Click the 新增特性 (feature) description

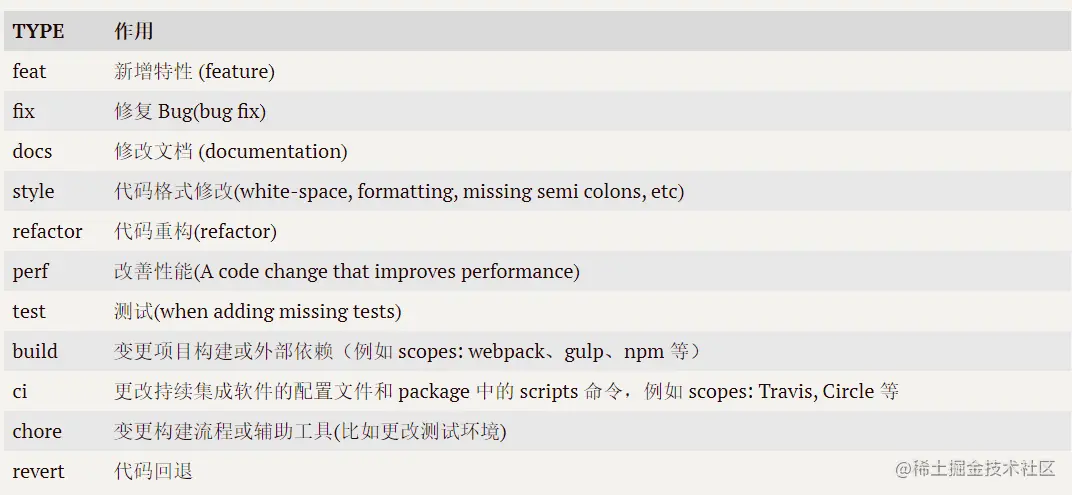pos(194,71)
